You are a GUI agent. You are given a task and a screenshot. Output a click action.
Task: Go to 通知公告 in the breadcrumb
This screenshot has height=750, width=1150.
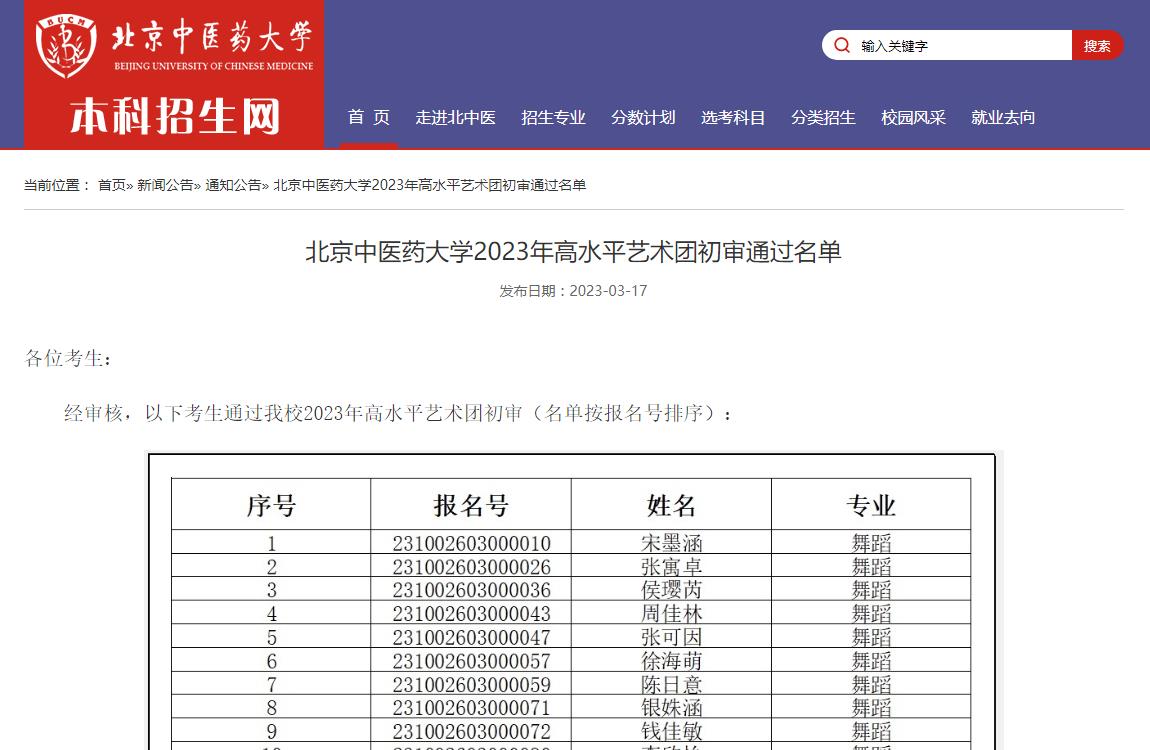(233, 185)
